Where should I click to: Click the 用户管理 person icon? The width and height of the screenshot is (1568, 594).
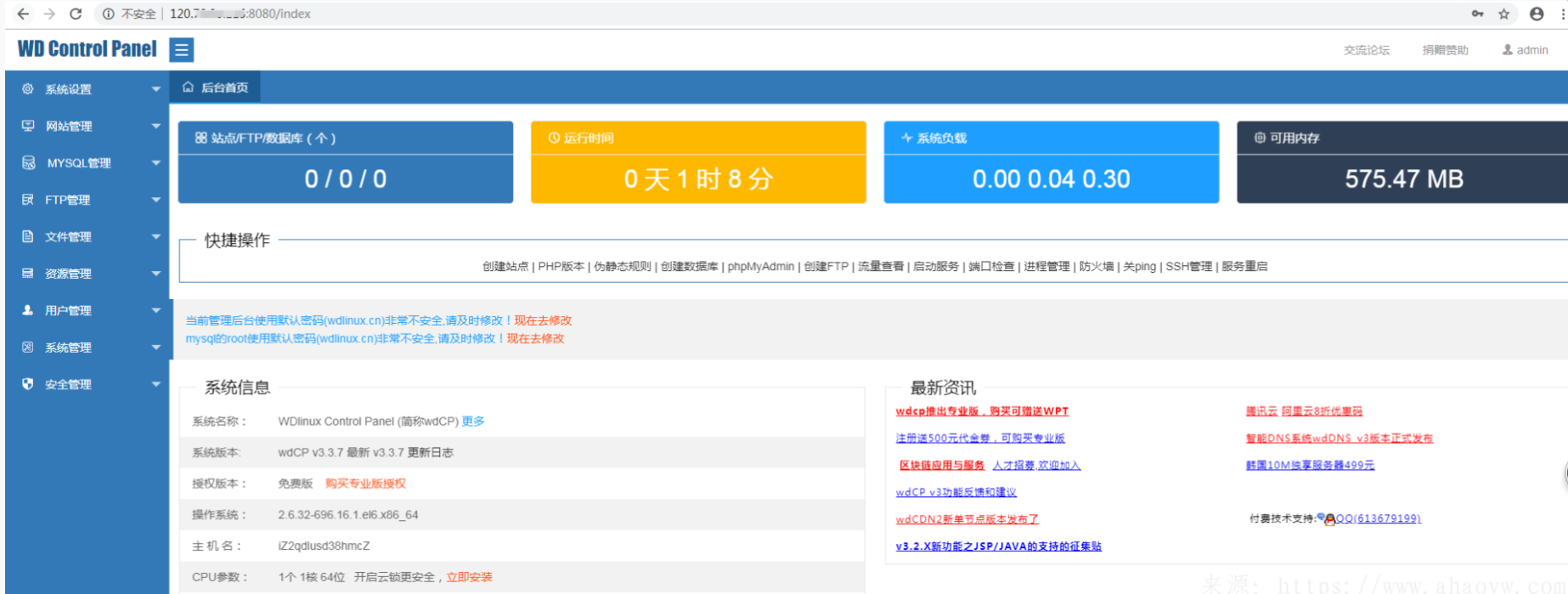28,310
